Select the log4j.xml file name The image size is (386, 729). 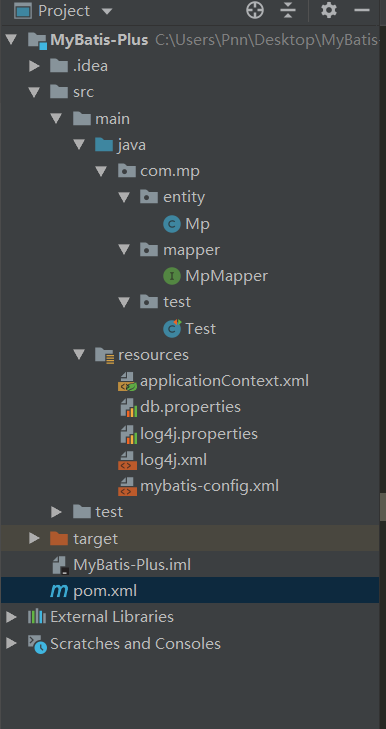[173, 460]
